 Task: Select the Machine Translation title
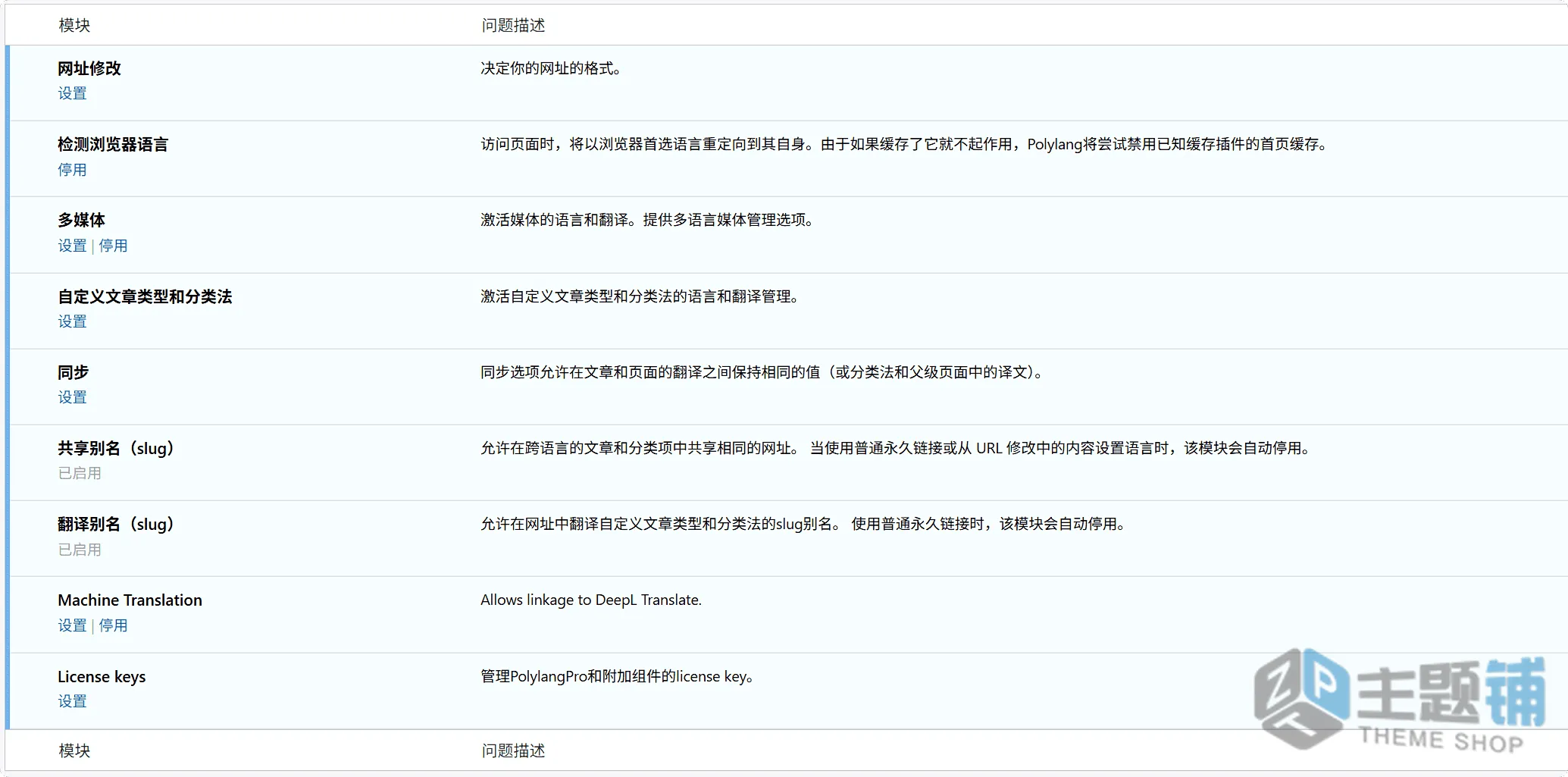coord(130,600)
